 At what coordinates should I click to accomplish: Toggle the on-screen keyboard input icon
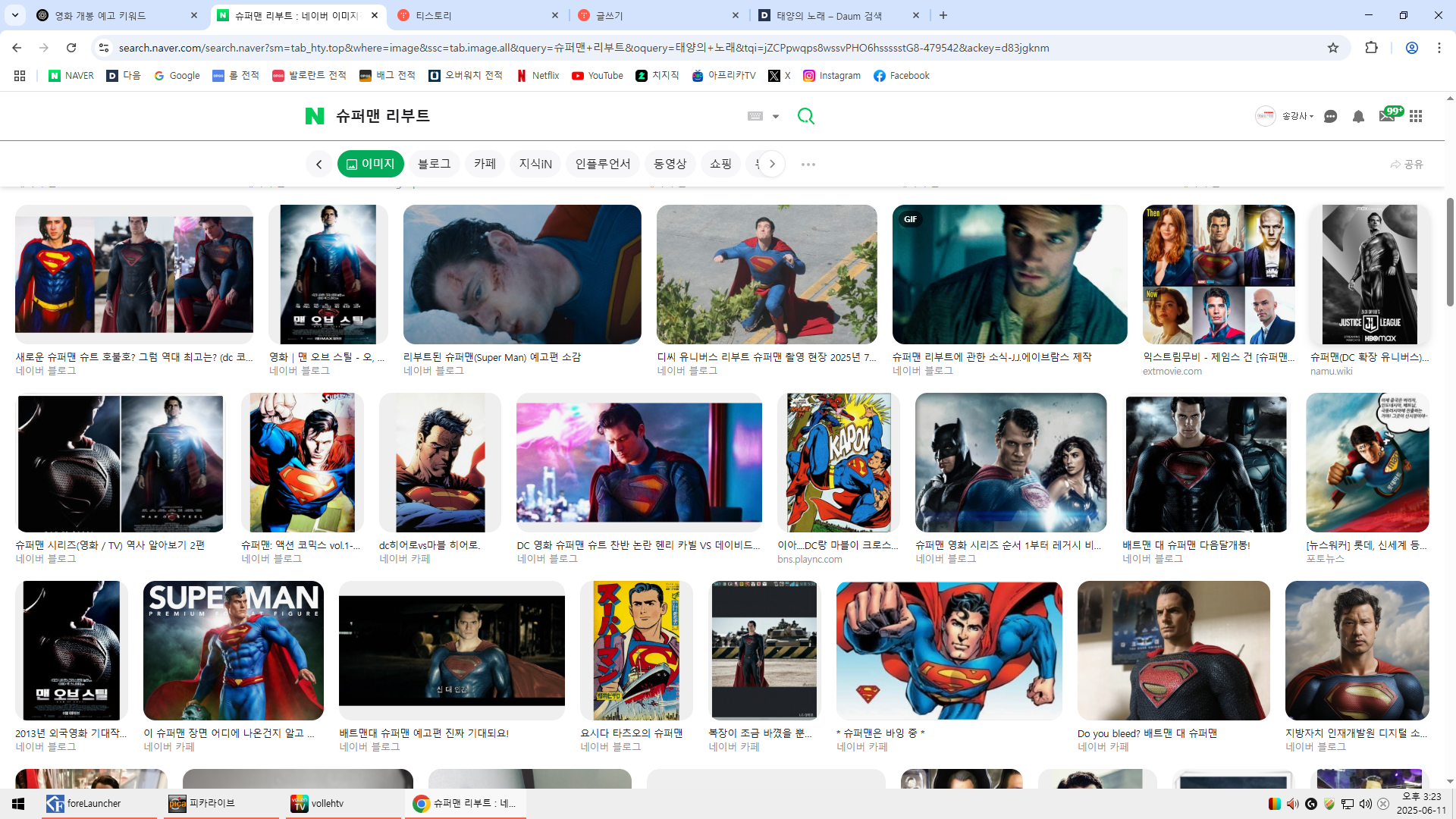755,116
